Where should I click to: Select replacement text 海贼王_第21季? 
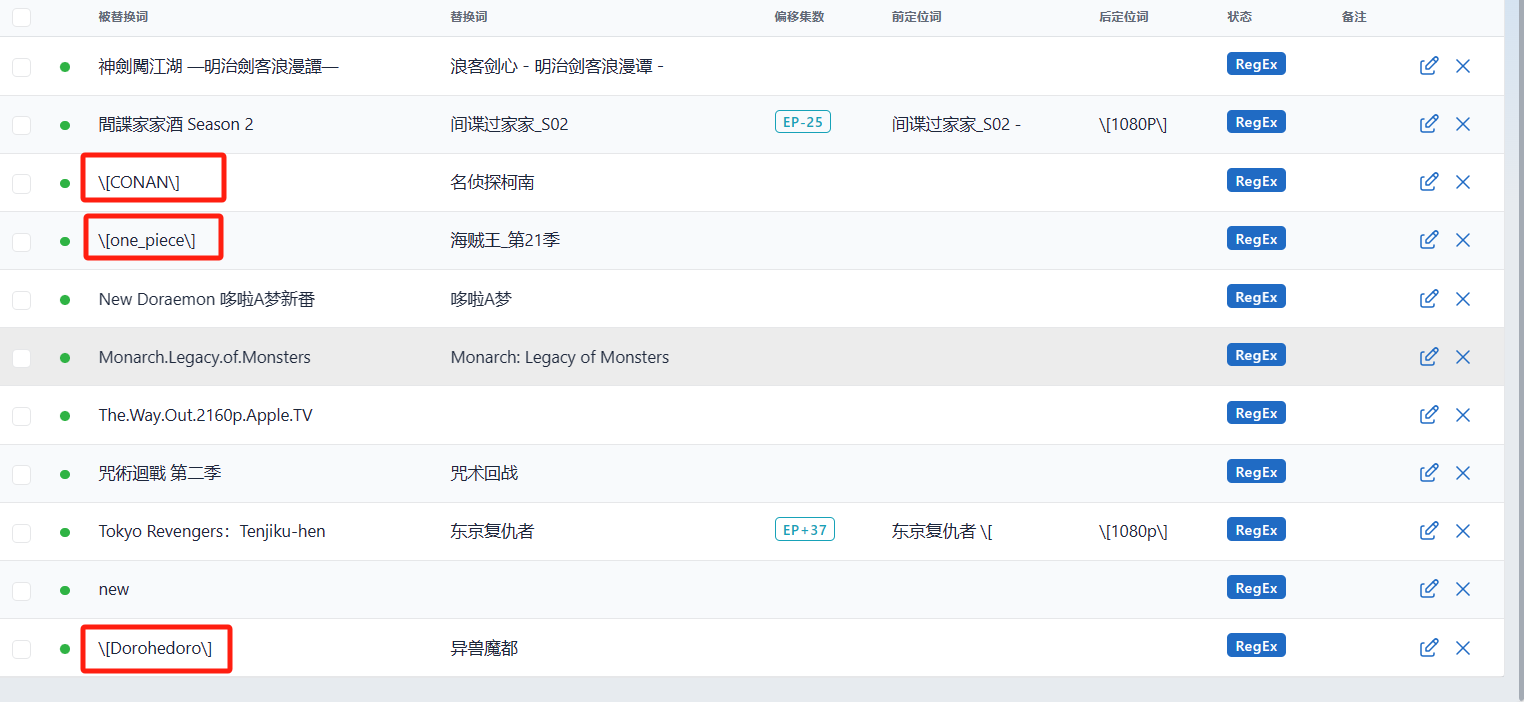point(506,240)
